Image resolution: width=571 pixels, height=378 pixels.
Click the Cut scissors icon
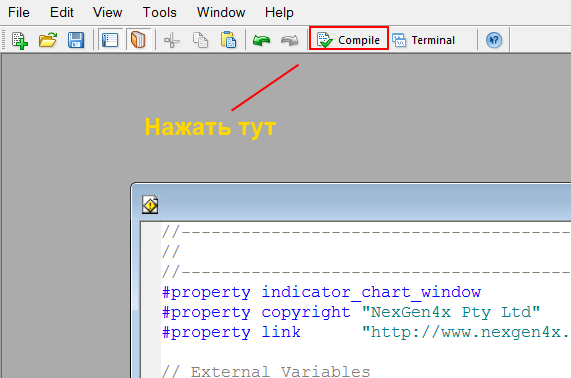point(172,40)
